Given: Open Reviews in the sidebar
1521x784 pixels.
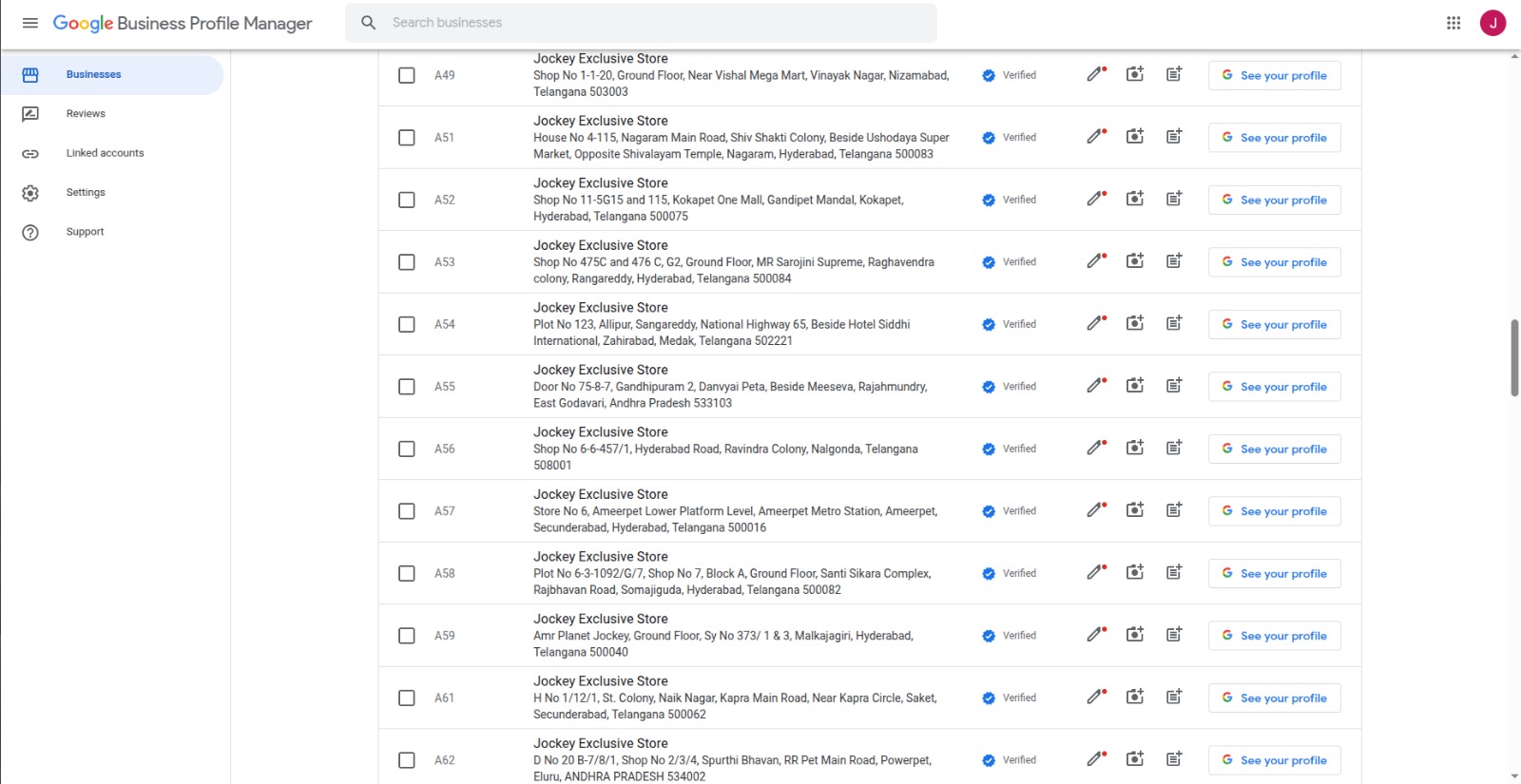Looking at the screenshot, I should pyautogui.click(x=86, y=114).
